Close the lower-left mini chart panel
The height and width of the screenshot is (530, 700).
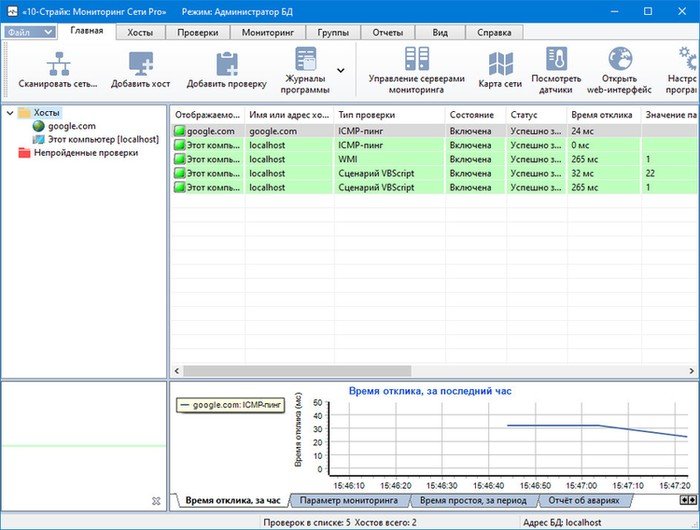click(156, 500)
